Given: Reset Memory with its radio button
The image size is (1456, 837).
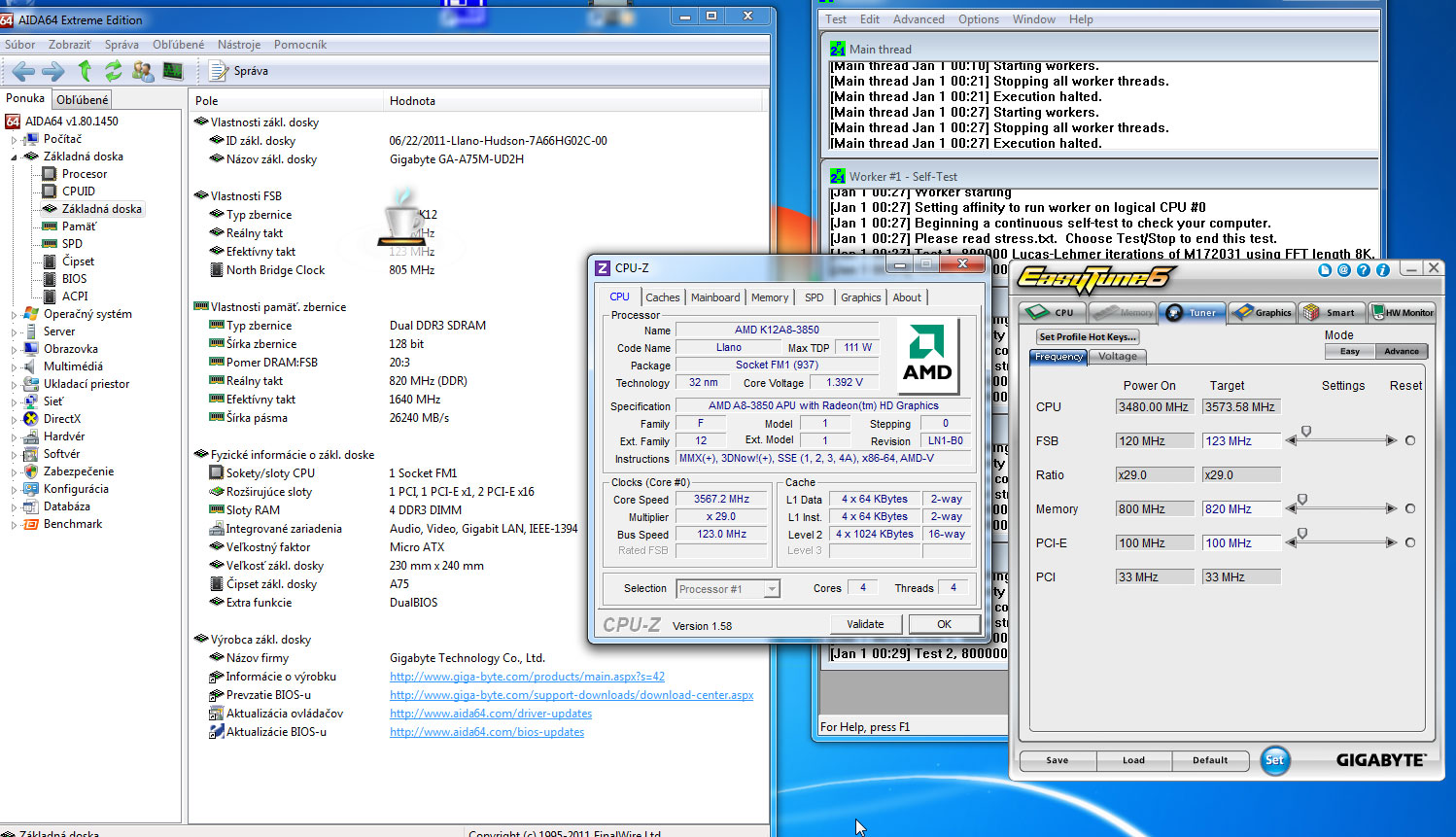Looking at the screenshot, I should coord(1410,508).
